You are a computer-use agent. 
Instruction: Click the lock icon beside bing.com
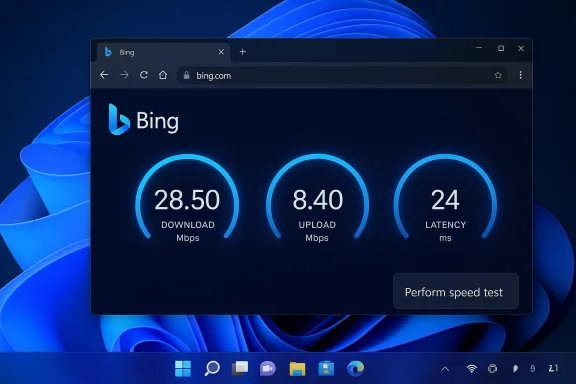(187, 75)
